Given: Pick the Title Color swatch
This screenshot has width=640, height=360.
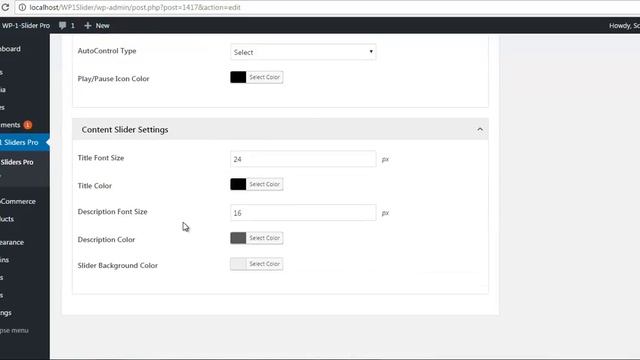Looking at the screenshot, I should (238, 184).
